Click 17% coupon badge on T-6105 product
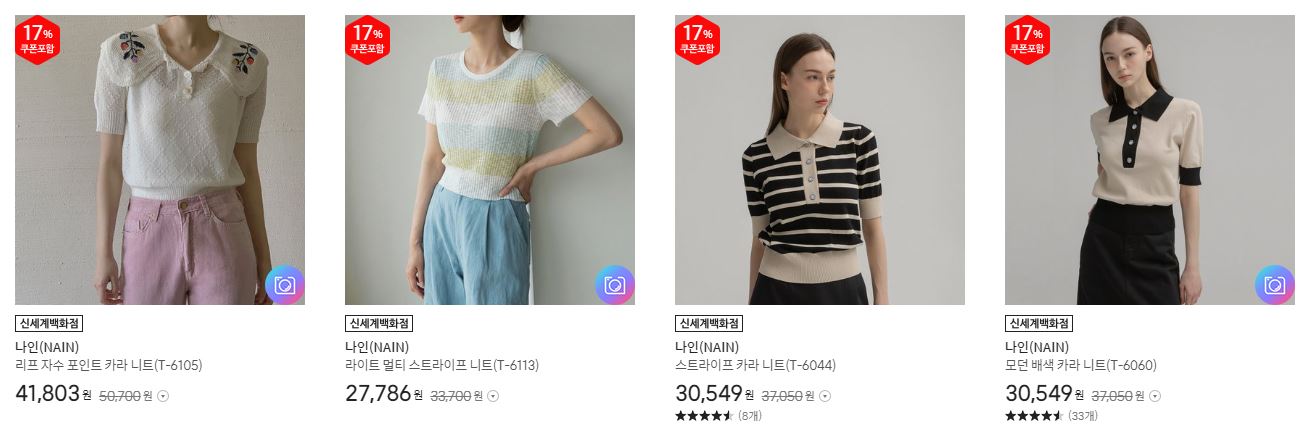This screenshot has width=1305, height=445. coord(38,40)
